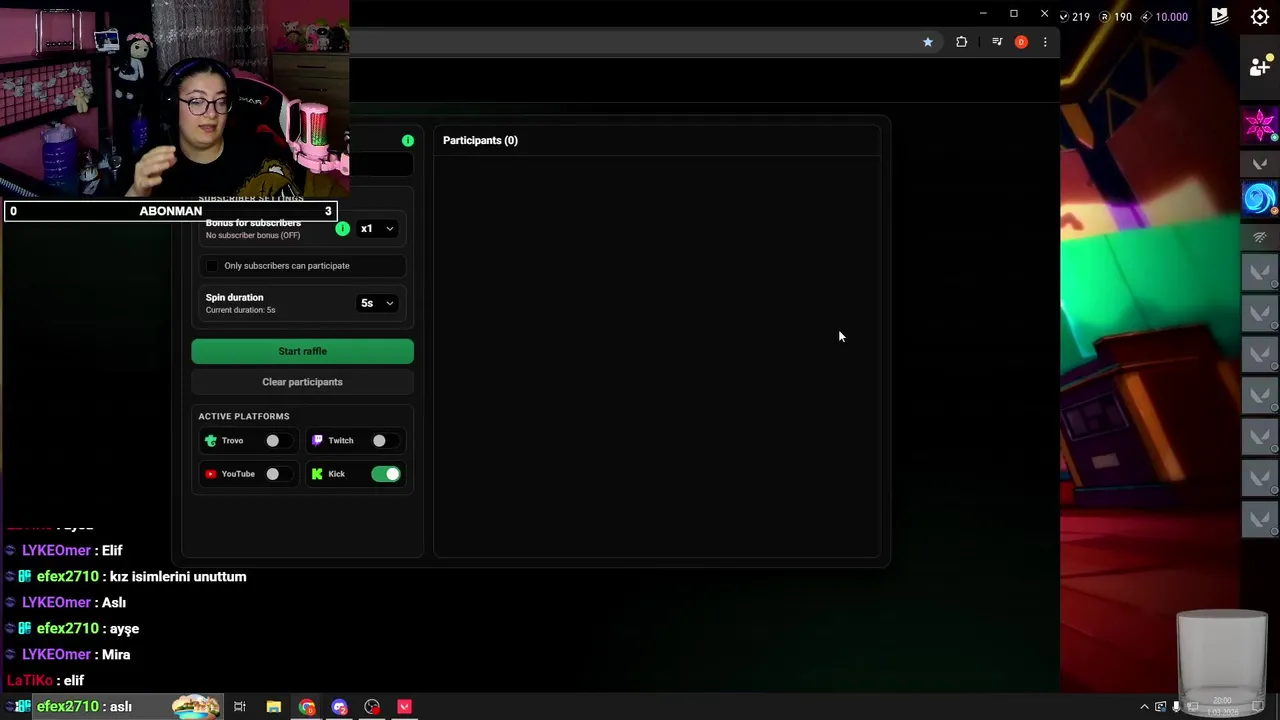The width and height of the screenshot is (1280, 720).
Task: Open OBS Studio from the taskbar
Action: click(x=372, y=707)
